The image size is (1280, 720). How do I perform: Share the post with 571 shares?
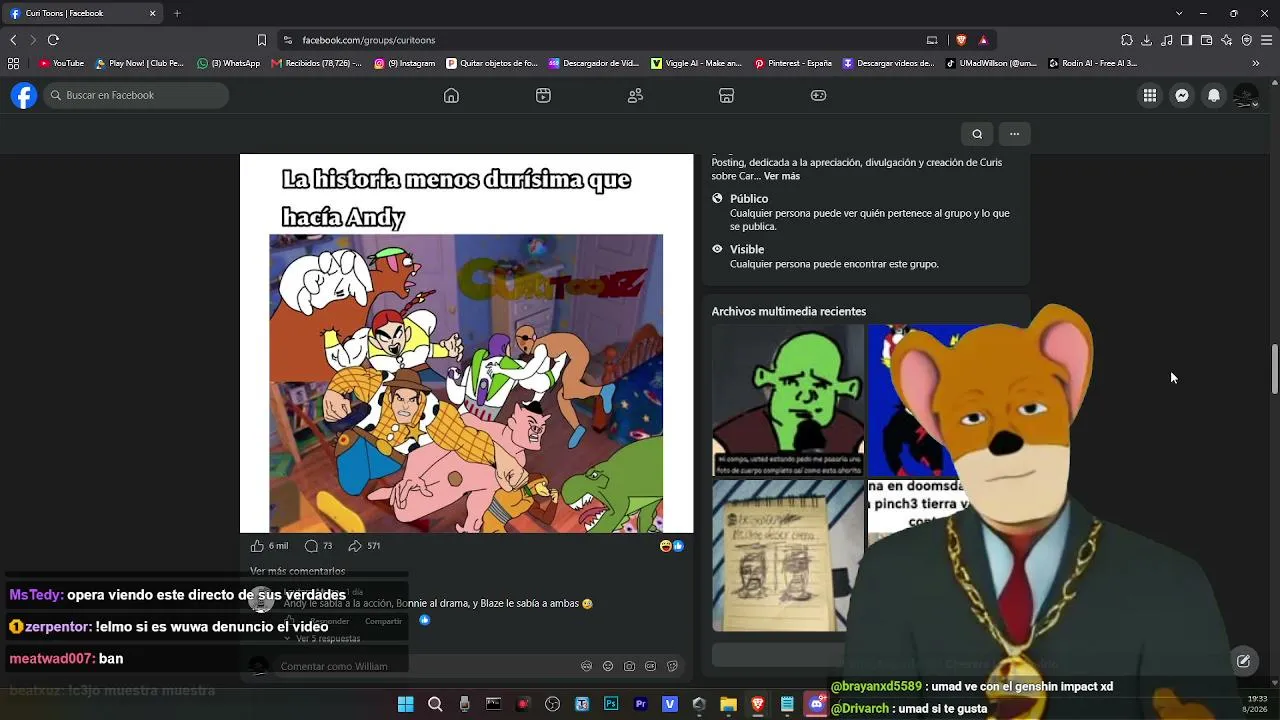click(x=355, y=546)
